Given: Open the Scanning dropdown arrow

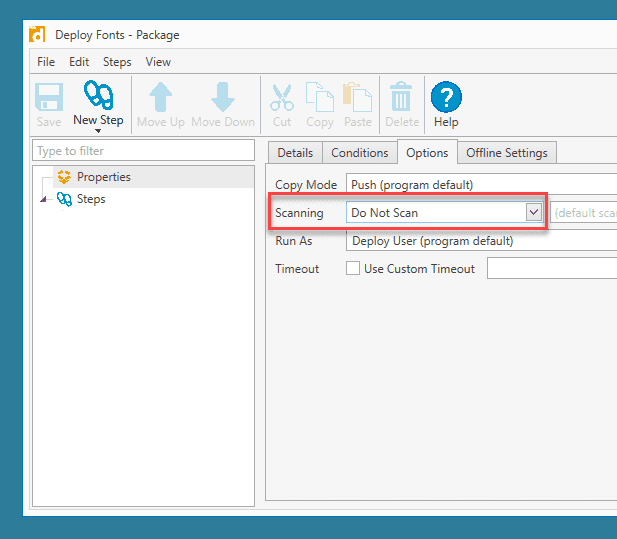Looking at the screenshot, I should click(x=534, y=212).
